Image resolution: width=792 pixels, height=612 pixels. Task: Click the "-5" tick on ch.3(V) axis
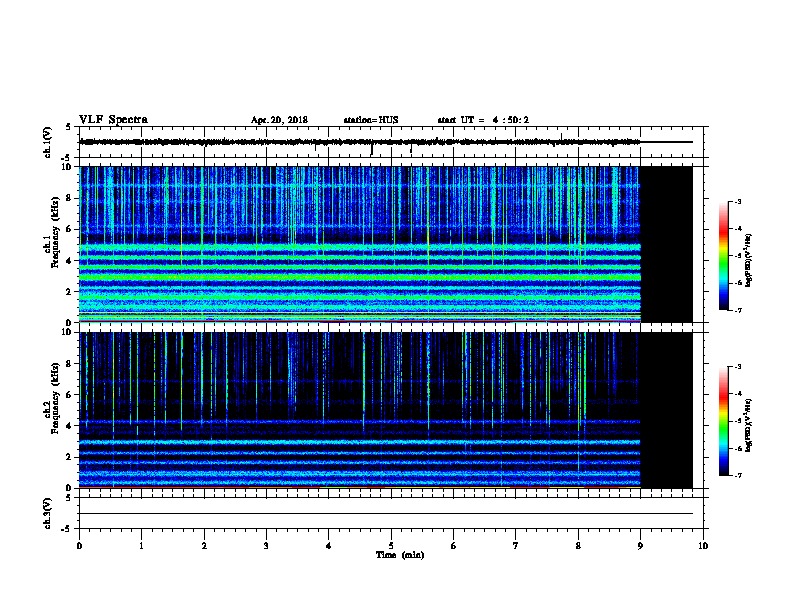pos(67,529)
